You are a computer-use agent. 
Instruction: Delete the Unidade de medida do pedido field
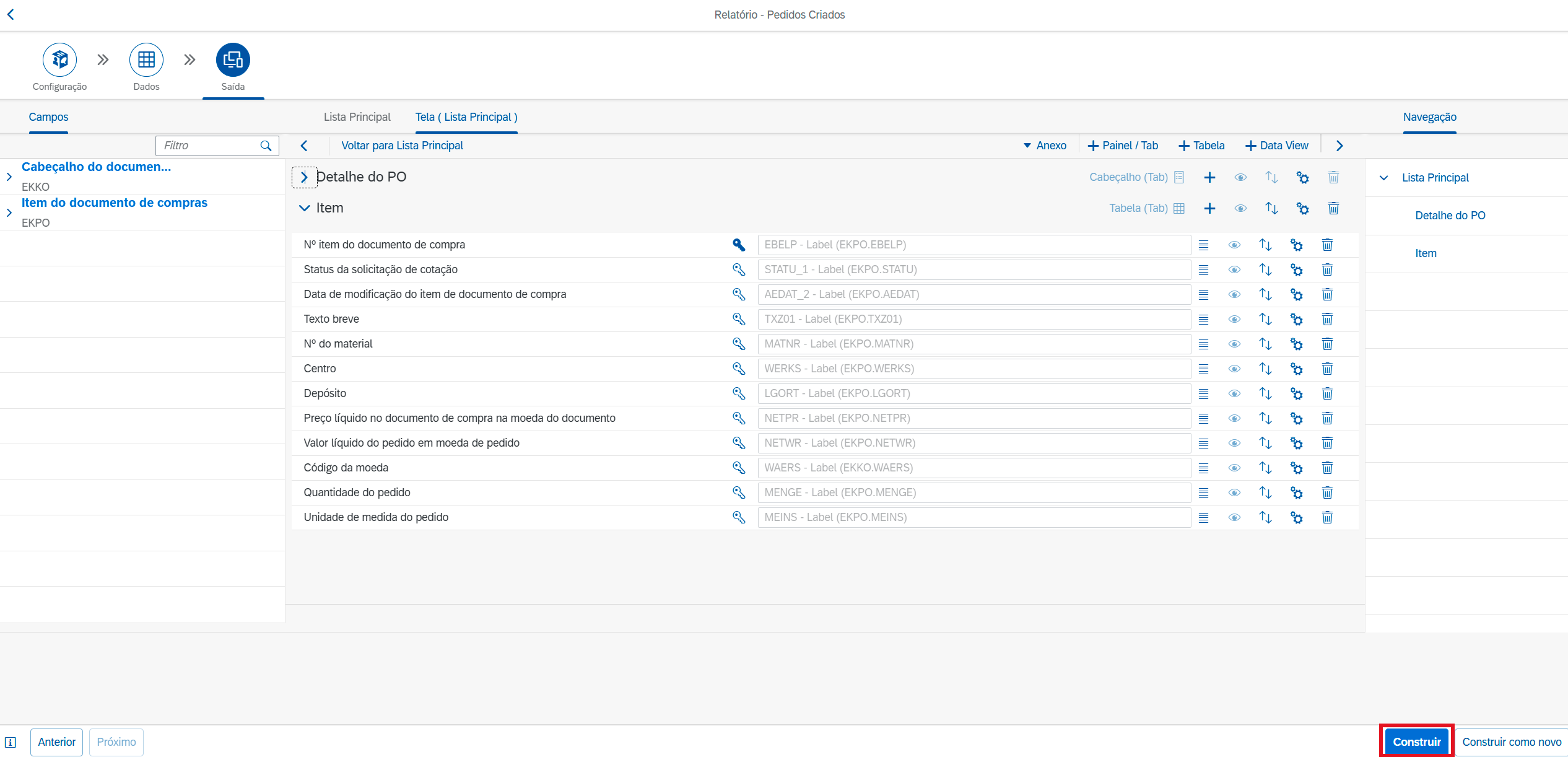(1327, 517)
